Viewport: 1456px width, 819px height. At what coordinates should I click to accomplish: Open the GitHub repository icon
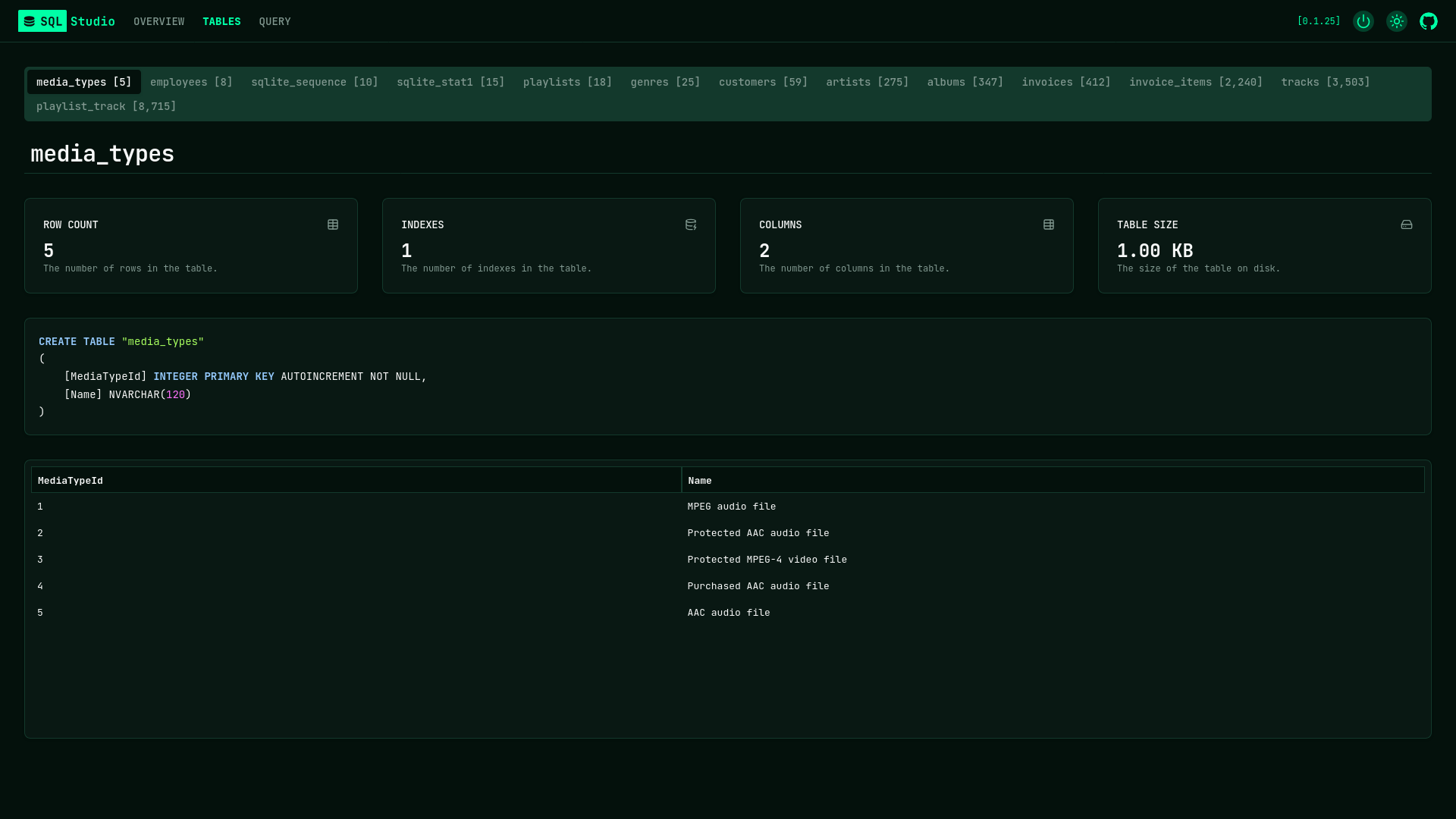pos(1429,21)
